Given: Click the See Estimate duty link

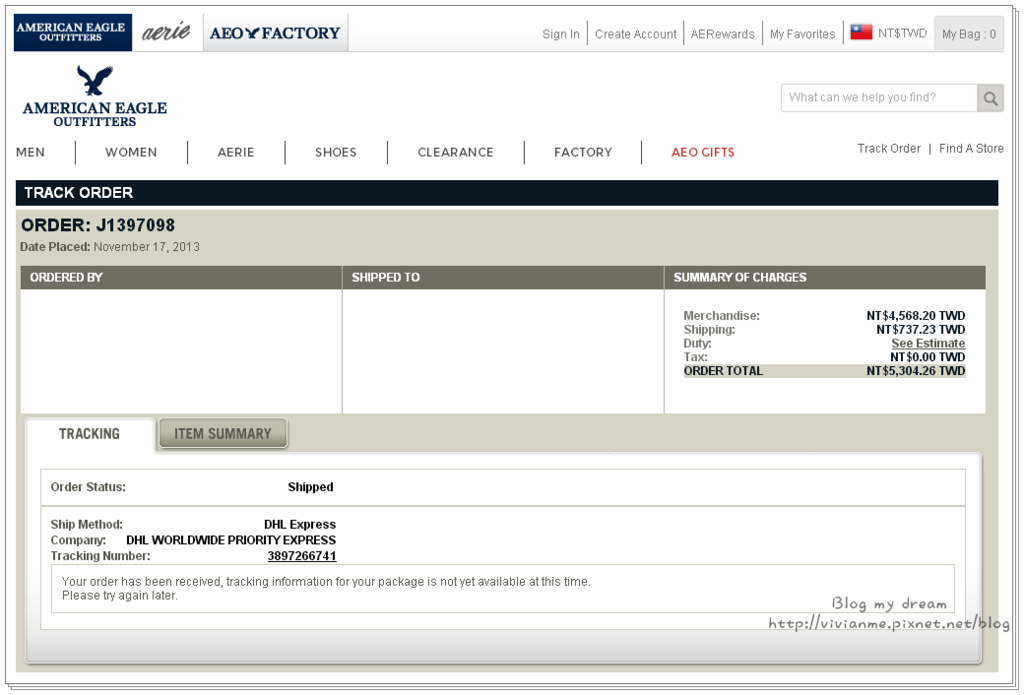Looking at the screenshot, I should pos(928,344).
